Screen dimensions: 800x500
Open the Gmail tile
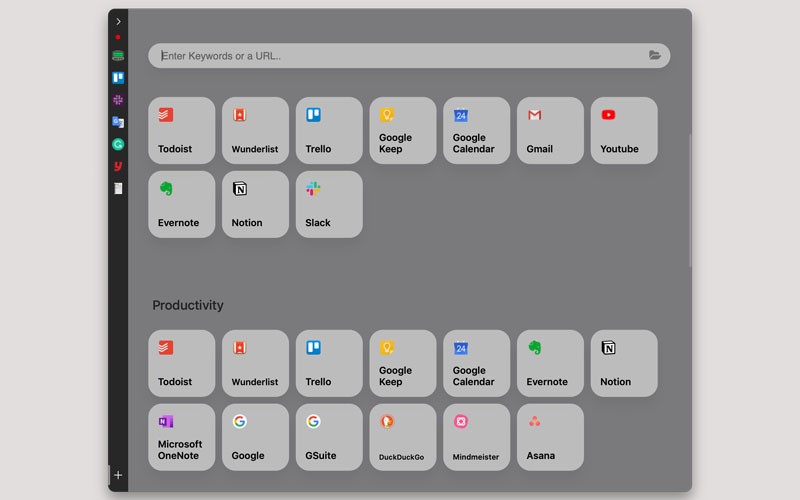coord(550,131)
